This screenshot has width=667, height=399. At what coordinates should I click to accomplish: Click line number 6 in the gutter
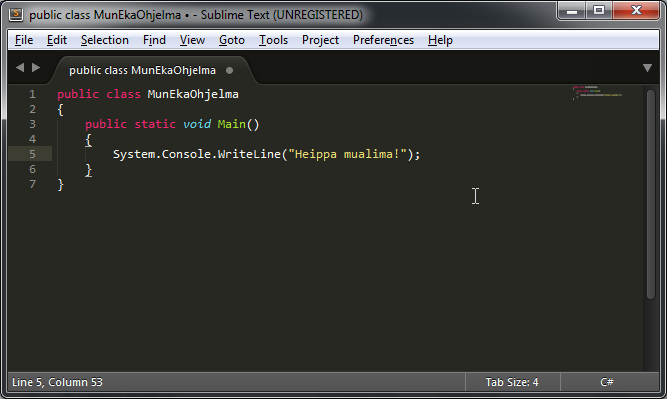coord(32,169)
